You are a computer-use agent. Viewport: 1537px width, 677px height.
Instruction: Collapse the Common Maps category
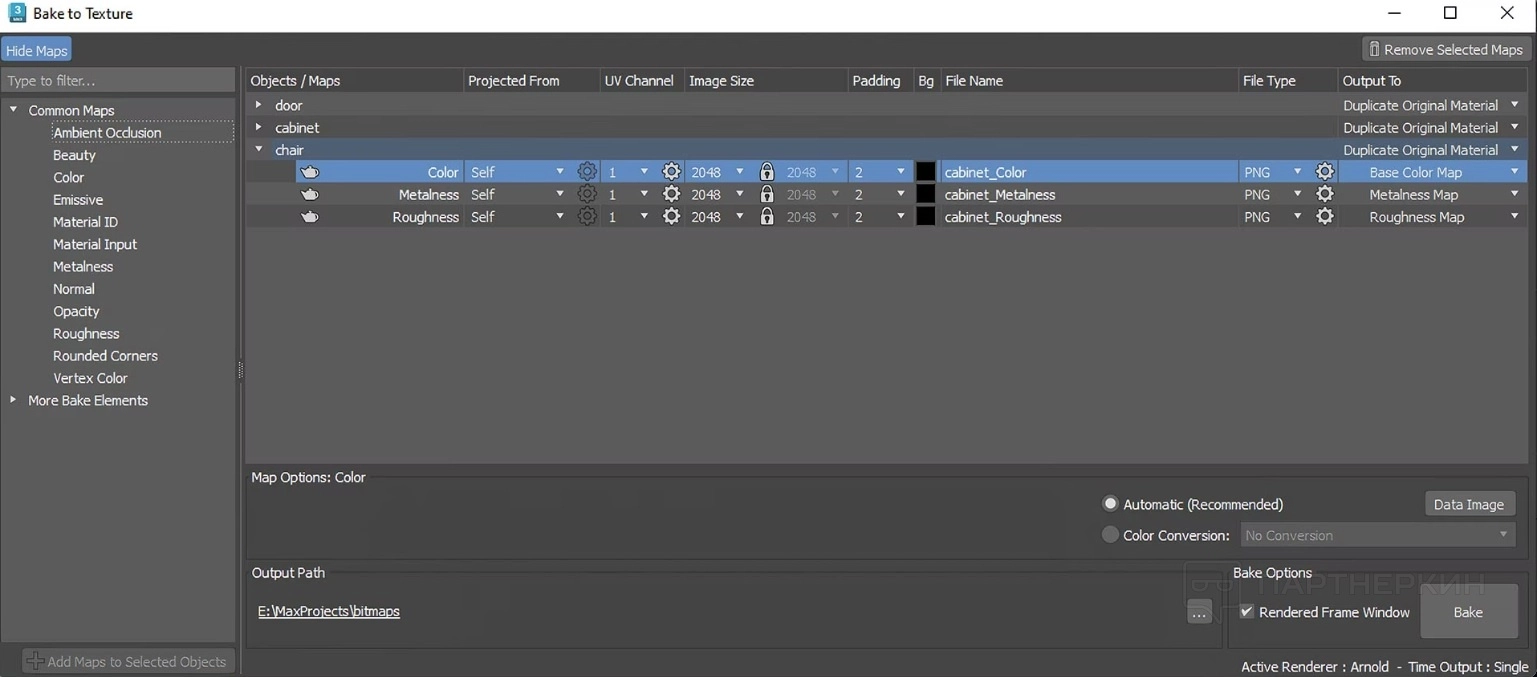[x=13, y=110]
